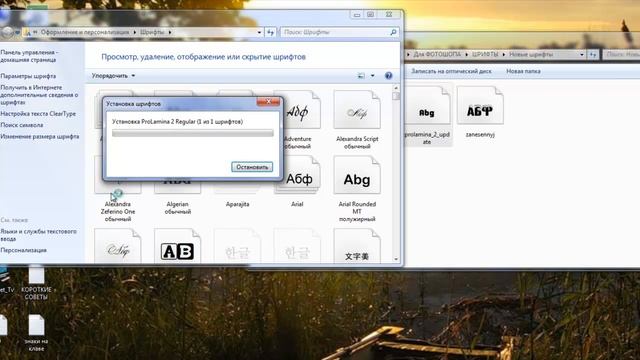Open the online font information link

pyautogui.click(x=39, y=95)
